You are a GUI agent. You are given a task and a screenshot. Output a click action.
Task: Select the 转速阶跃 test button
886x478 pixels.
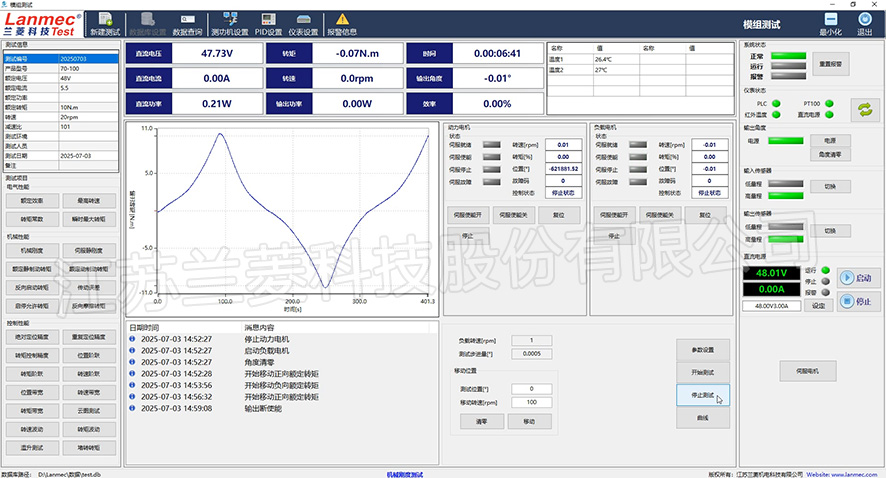(89, 373)
